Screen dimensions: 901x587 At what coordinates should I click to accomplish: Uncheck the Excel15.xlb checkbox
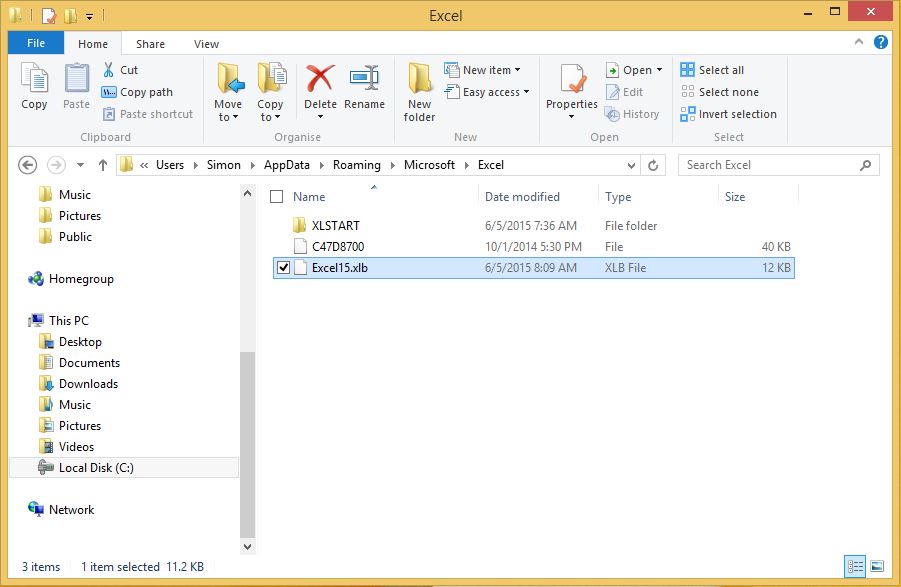click(x=283, y=268)
